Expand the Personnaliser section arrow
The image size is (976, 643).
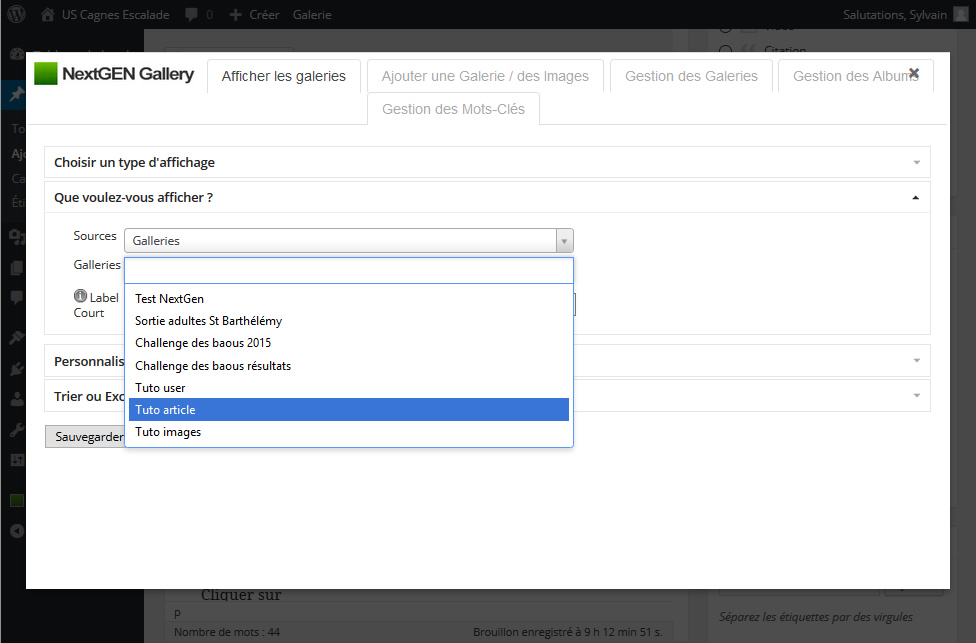point(916,361)
